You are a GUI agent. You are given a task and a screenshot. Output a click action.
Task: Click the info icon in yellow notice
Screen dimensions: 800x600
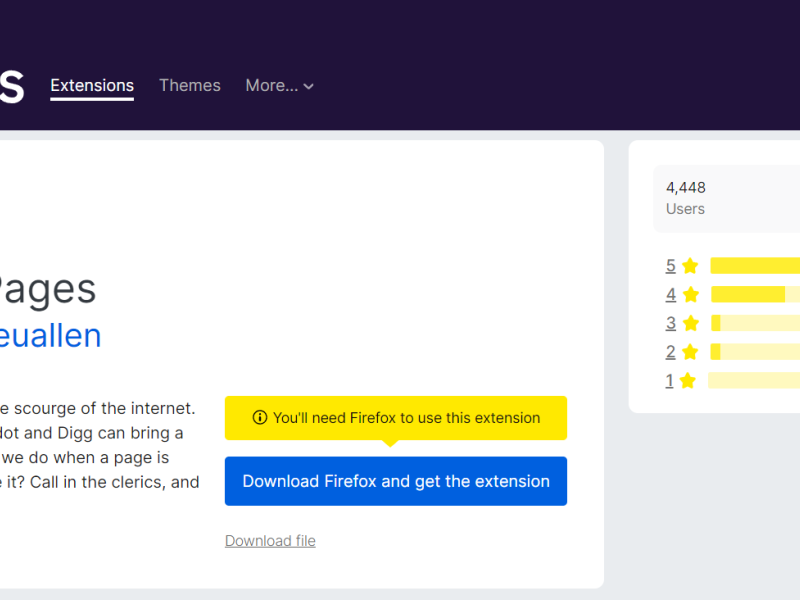click(x=260, y=417)
